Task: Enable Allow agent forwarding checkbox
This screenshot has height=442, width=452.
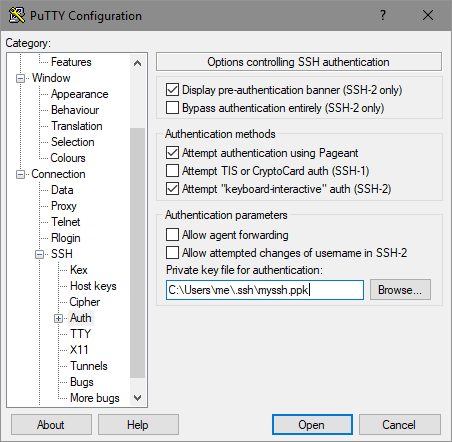Action: tap(172, 235)
